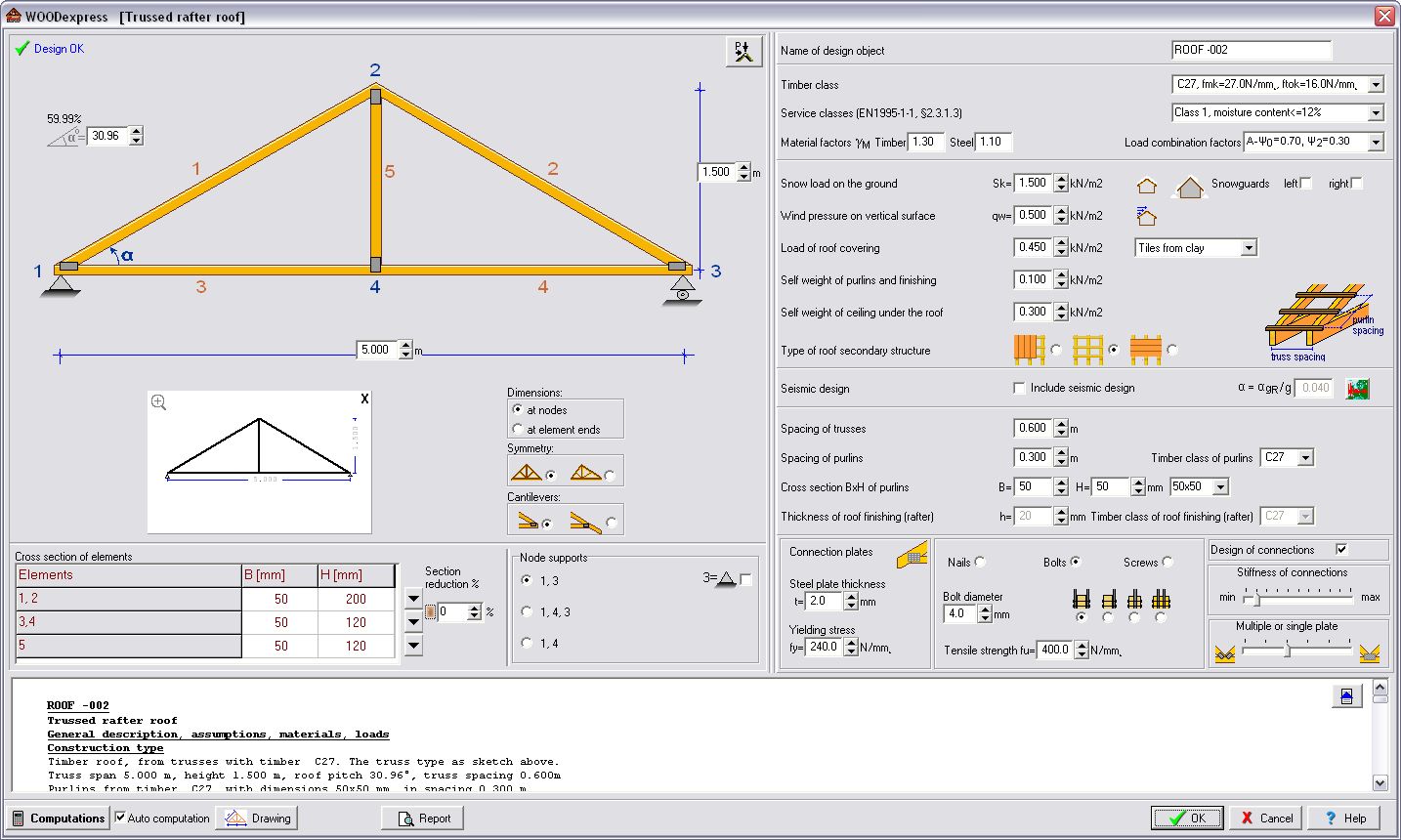The image size is (1401, 840).
Task: Click the magnifier zoom icon on sketch preview
Action: tap(158, 401)
